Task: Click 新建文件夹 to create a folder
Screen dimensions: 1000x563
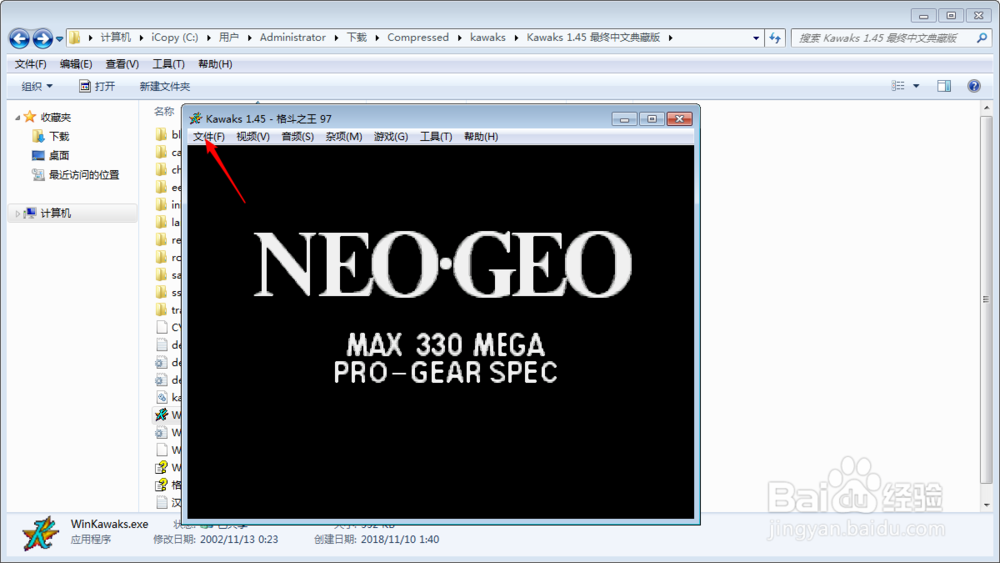Action: (165, 86)
